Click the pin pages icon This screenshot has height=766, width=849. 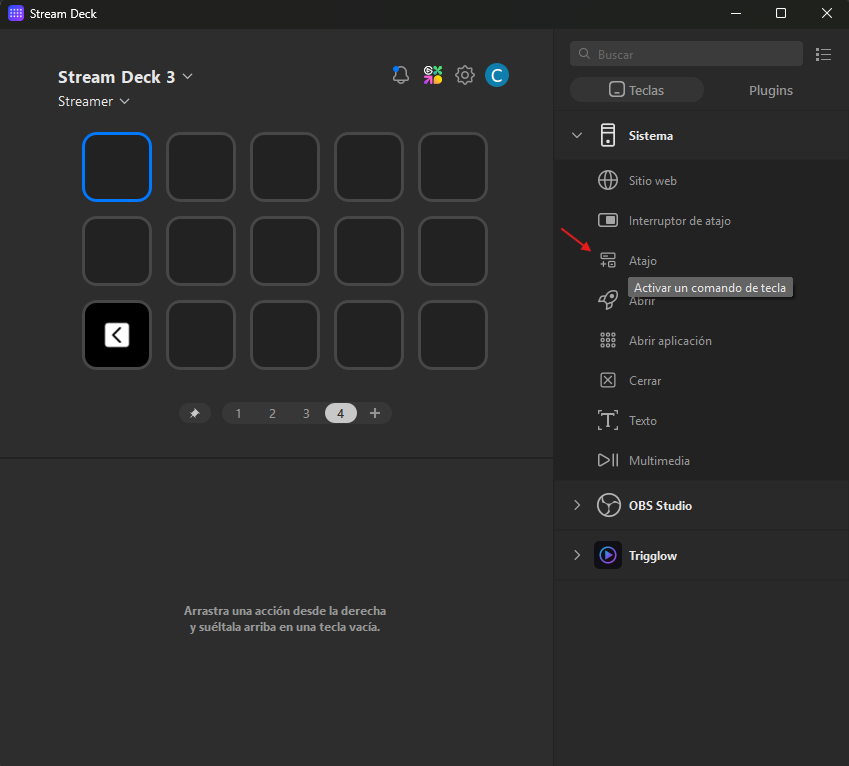coord(194,414)
